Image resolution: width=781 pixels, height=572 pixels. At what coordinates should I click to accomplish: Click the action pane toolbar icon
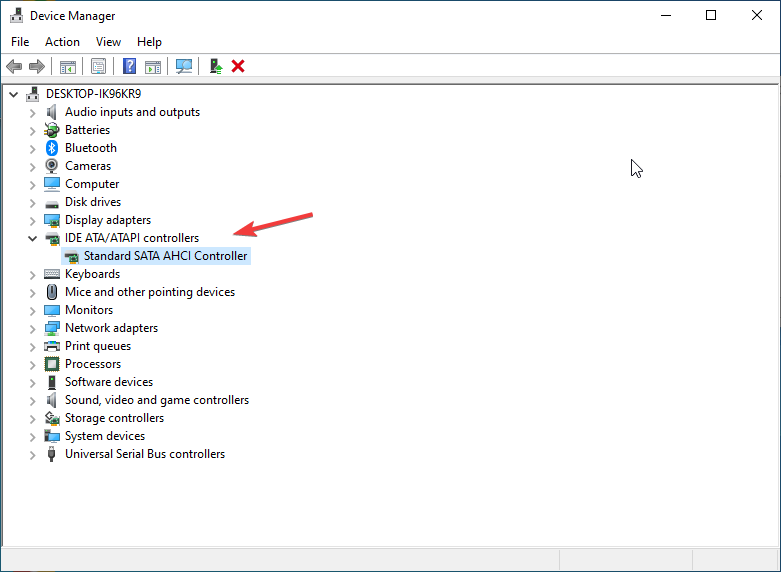153,66
